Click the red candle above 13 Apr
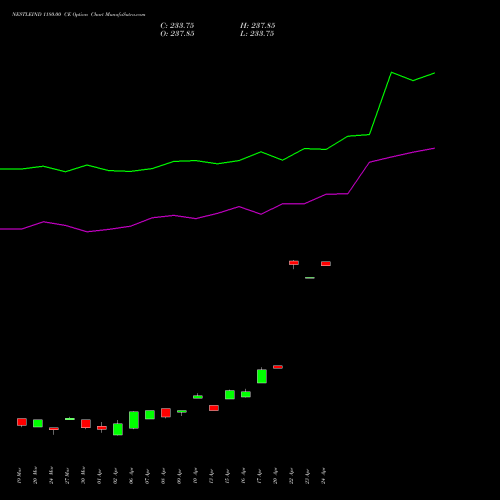The height and width of the screenshot is (500, 500). [x=214, y=408]
